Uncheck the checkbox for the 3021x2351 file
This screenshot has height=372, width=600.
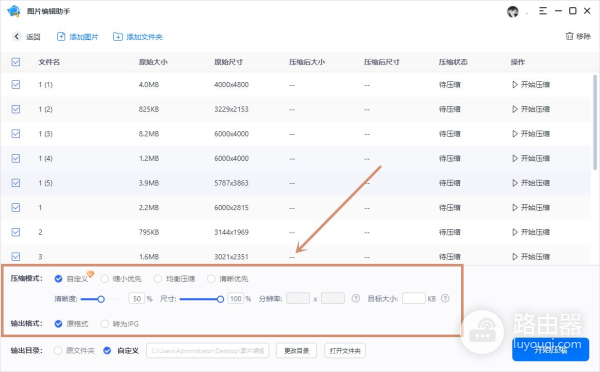coord(16,256)
